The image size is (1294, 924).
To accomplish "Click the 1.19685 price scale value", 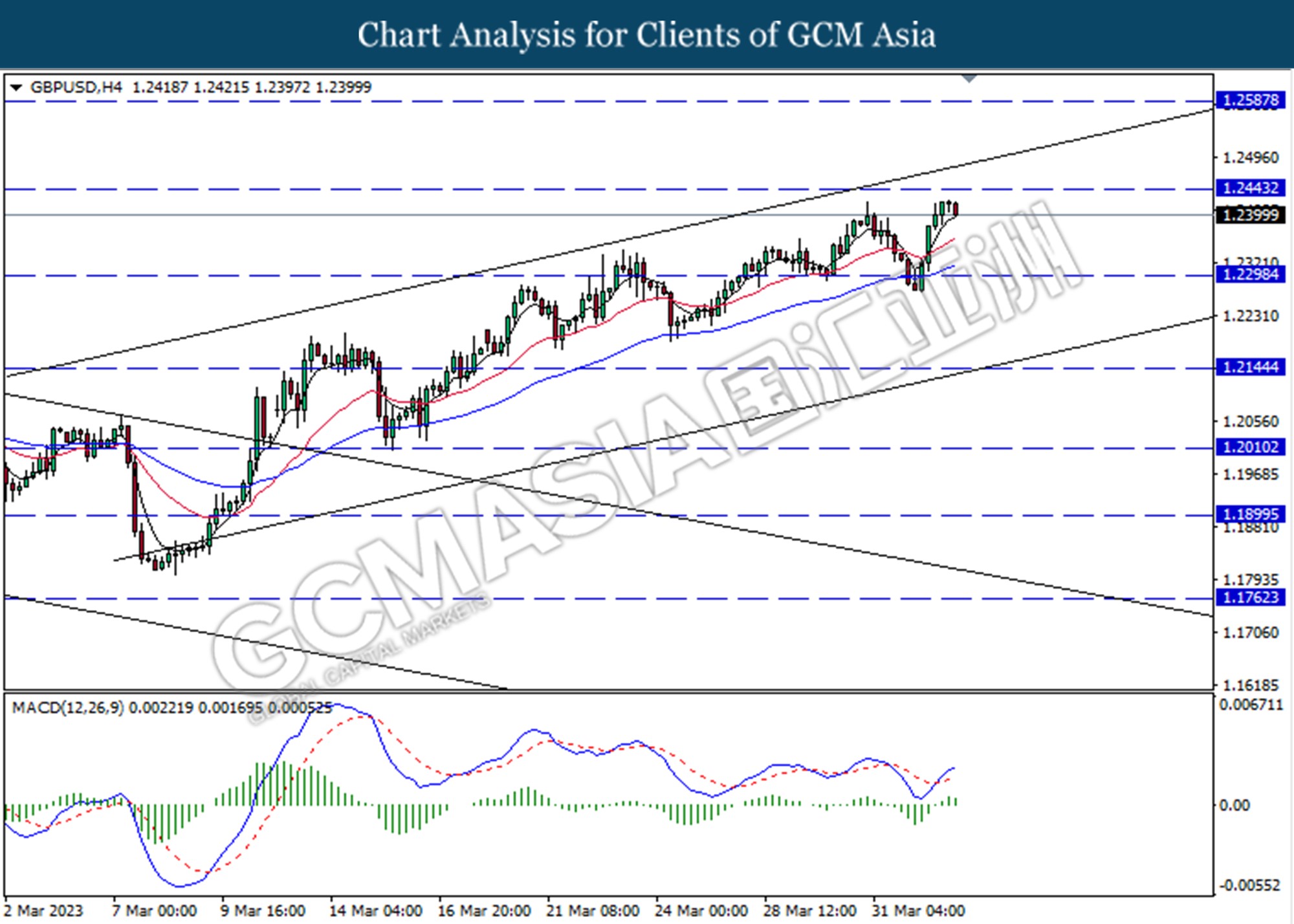I will [1250, 475].
